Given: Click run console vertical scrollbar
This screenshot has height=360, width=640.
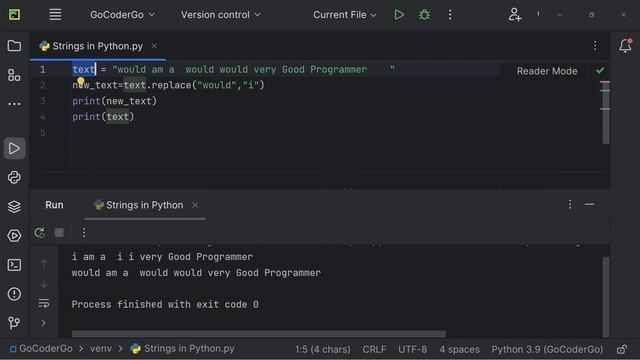Looking at the screenshot, I should [606, 297].
